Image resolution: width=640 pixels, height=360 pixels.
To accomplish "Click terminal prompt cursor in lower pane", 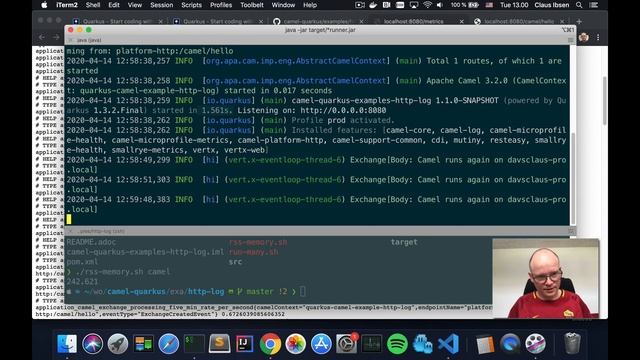I will 302,291.
